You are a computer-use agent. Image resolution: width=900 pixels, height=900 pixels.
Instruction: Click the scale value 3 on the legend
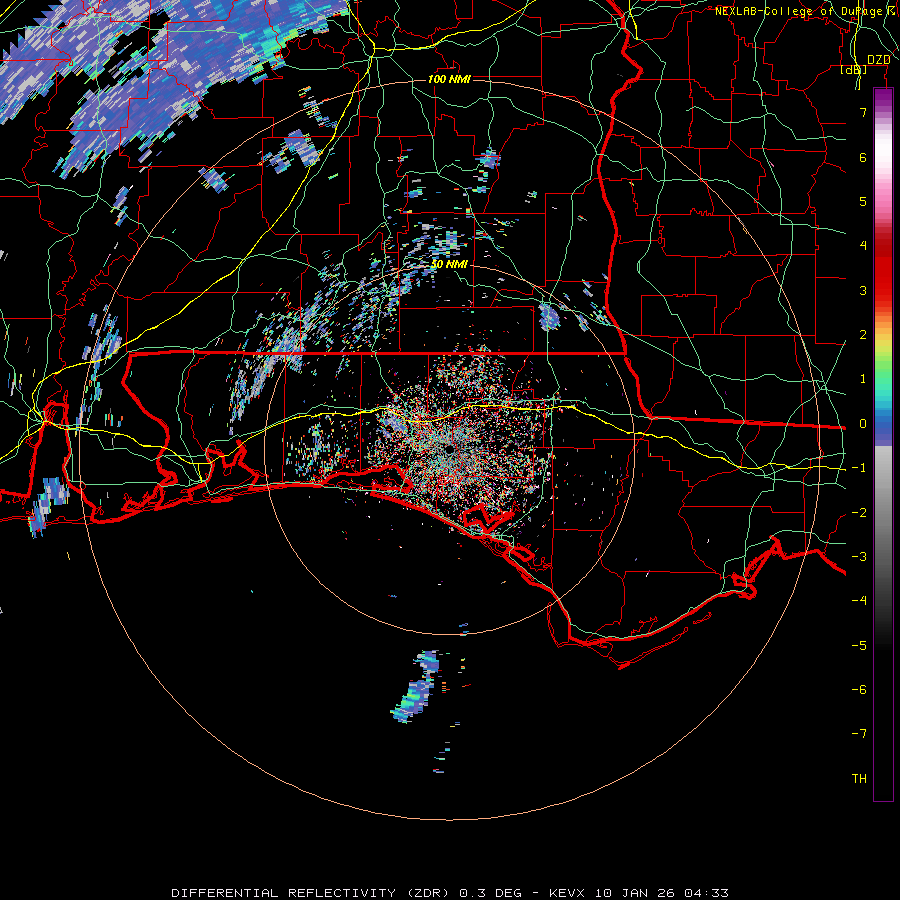pos(863,290)
